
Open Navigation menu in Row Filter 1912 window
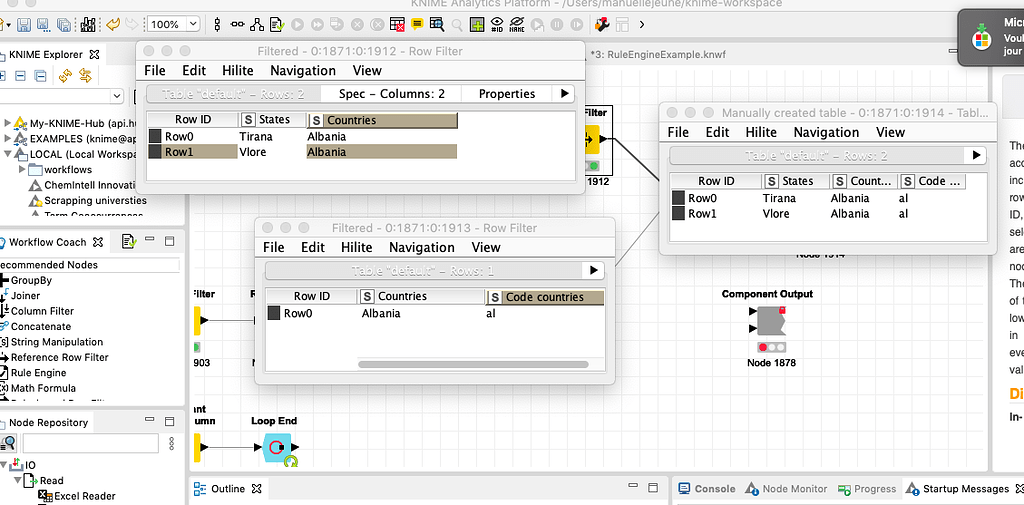pyautogui.click(x=303, y=71)
